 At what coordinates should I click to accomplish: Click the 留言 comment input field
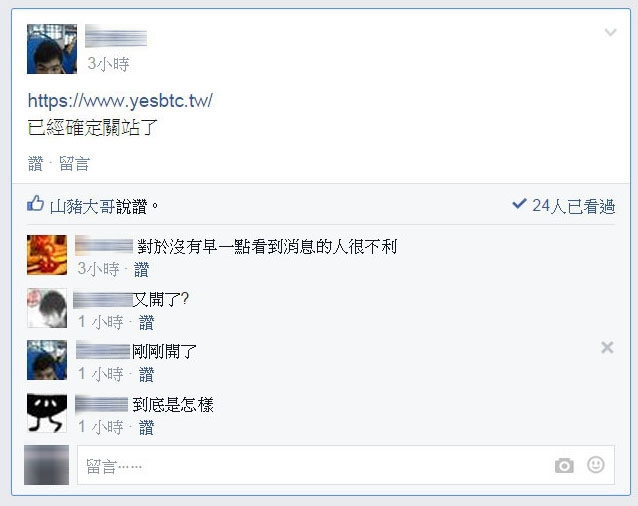345,465
